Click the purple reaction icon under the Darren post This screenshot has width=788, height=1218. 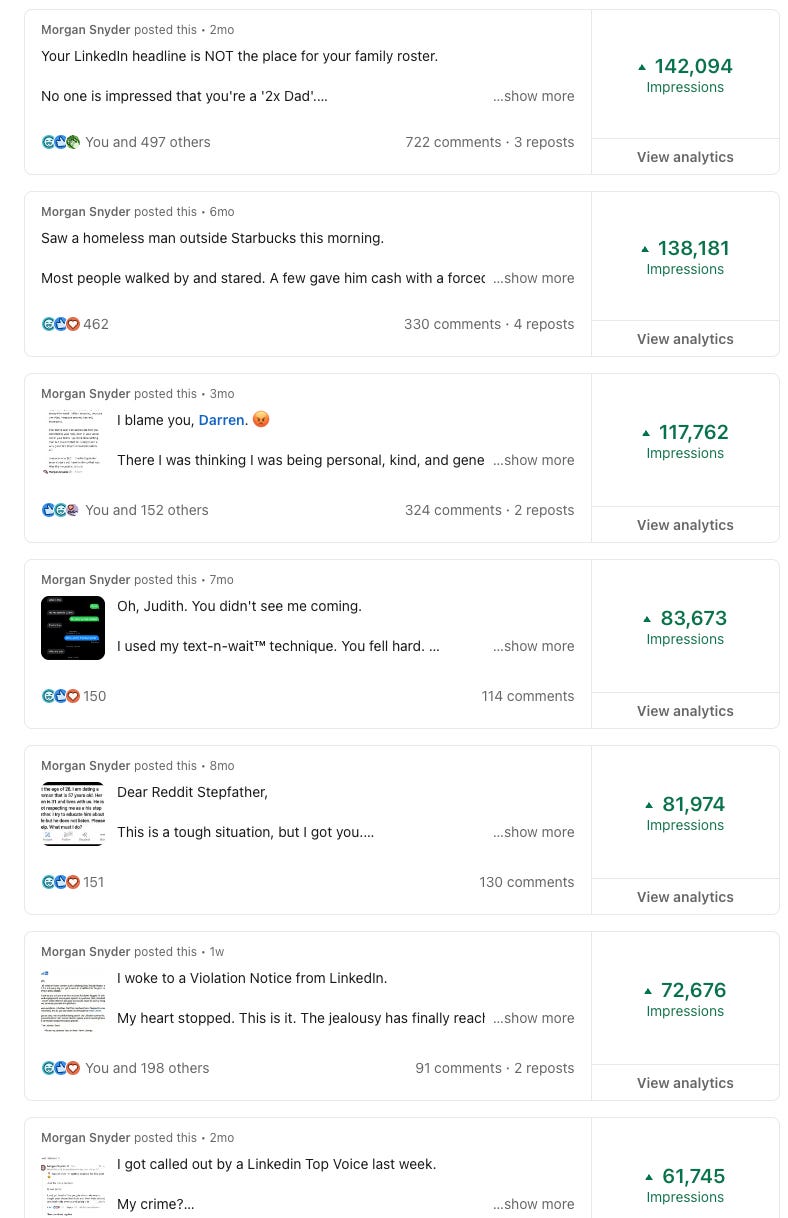click(x=73, y=510)
